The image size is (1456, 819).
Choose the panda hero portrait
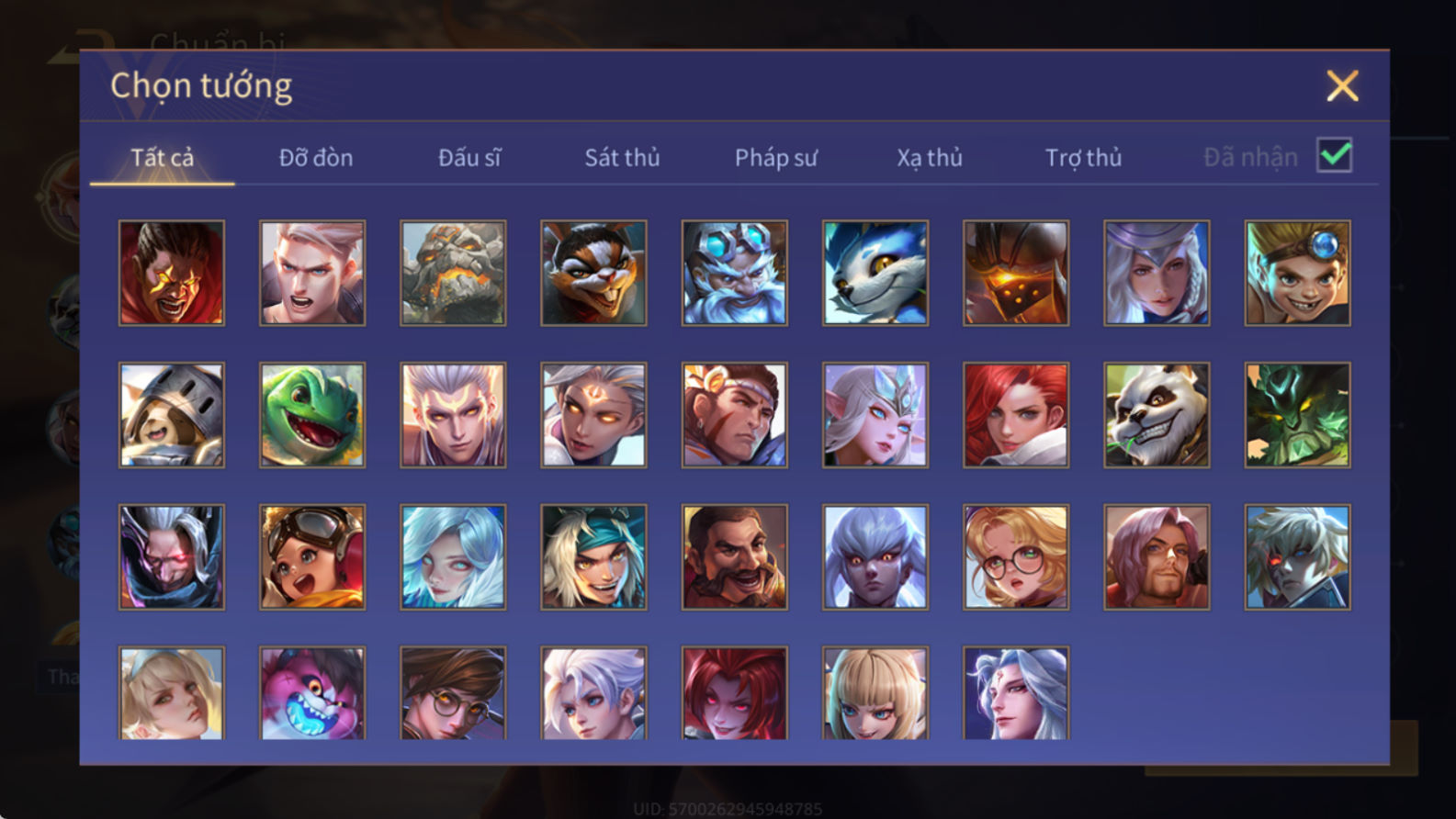coord(1157,415)
